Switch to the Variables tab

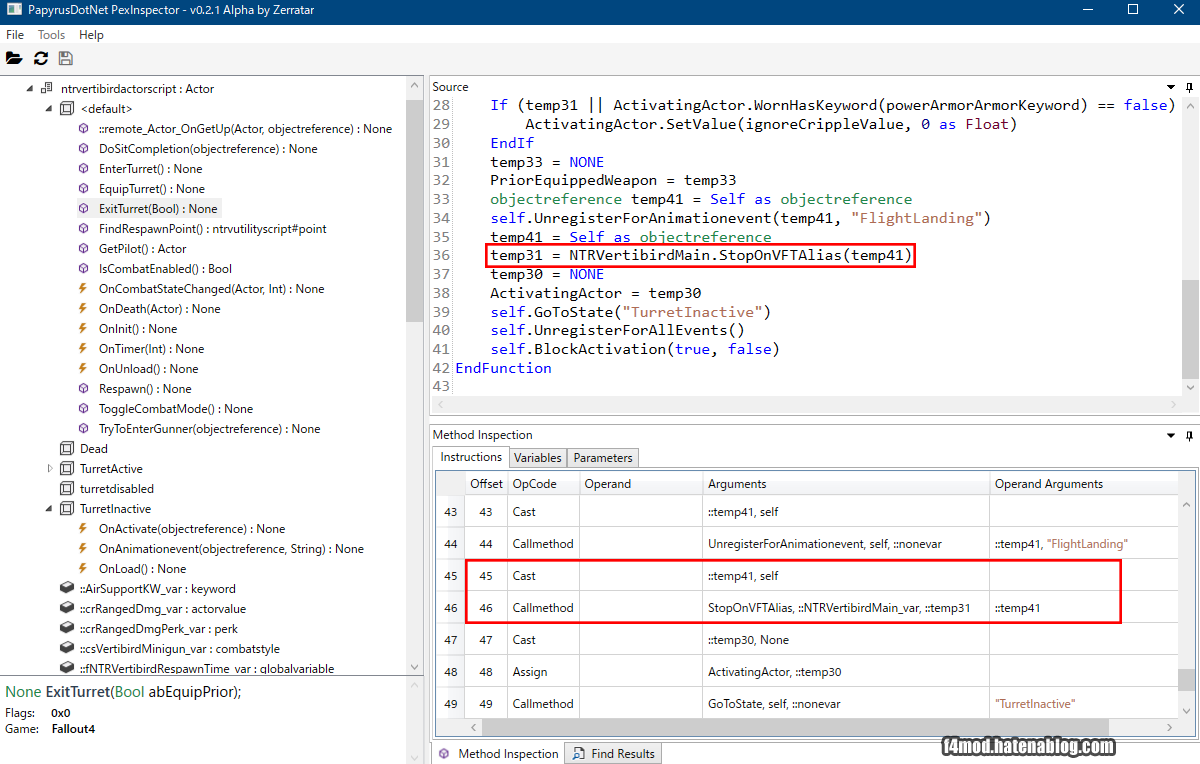tap(538, 458)
